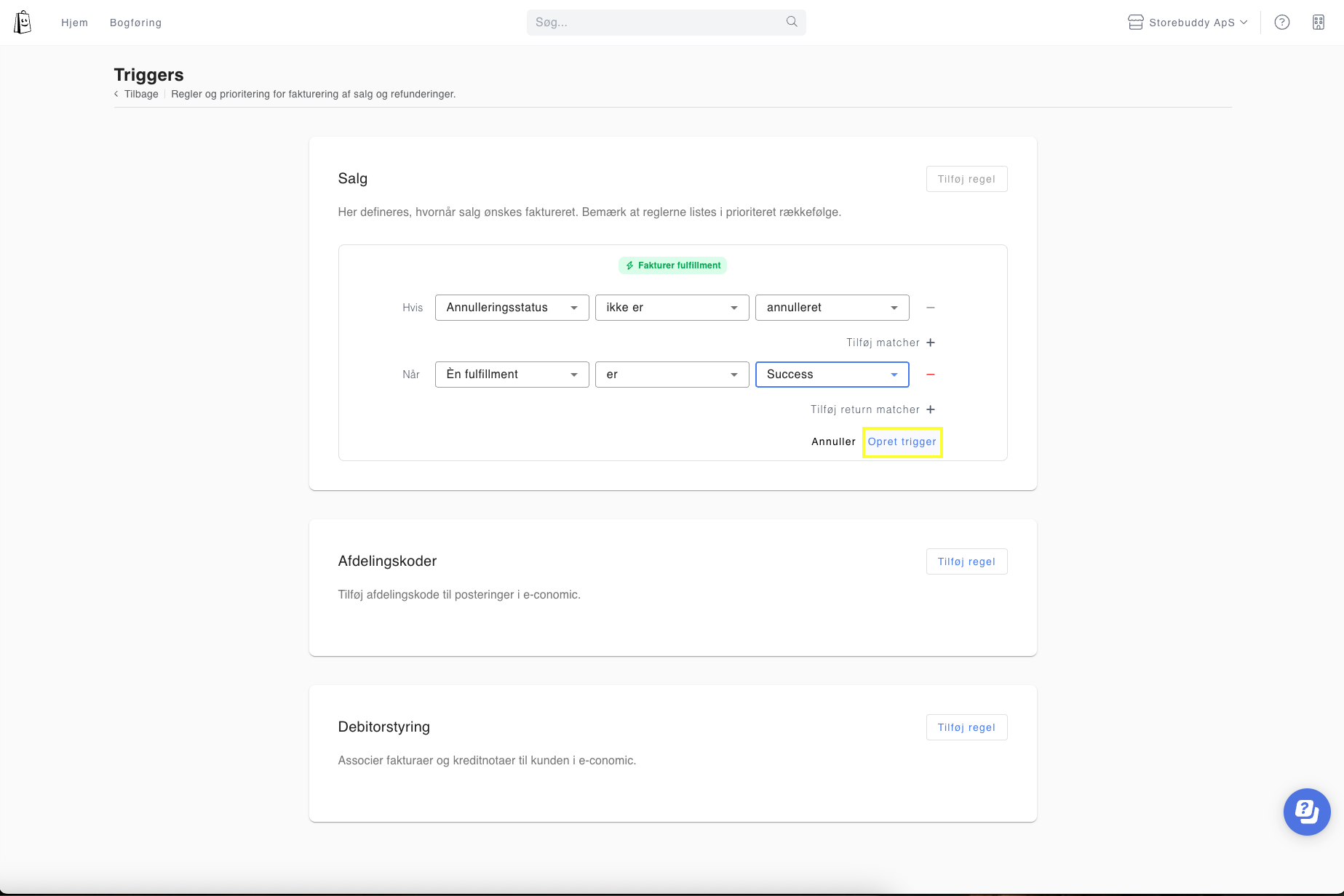Open the Success status dropdown
This screenshot has height=896, width=1344.
coord(832,375)
